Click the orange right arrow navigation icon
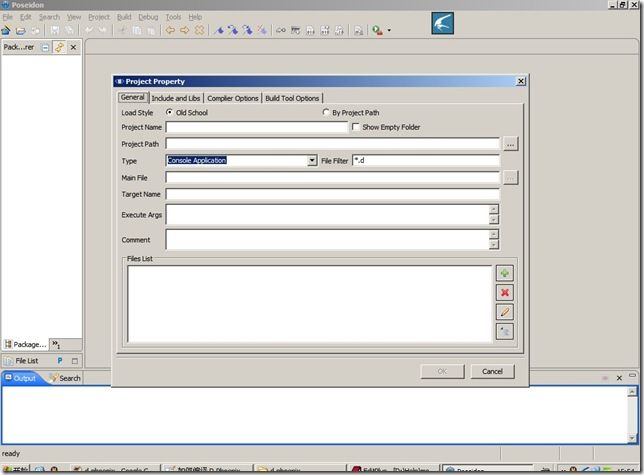 point(184,30)
